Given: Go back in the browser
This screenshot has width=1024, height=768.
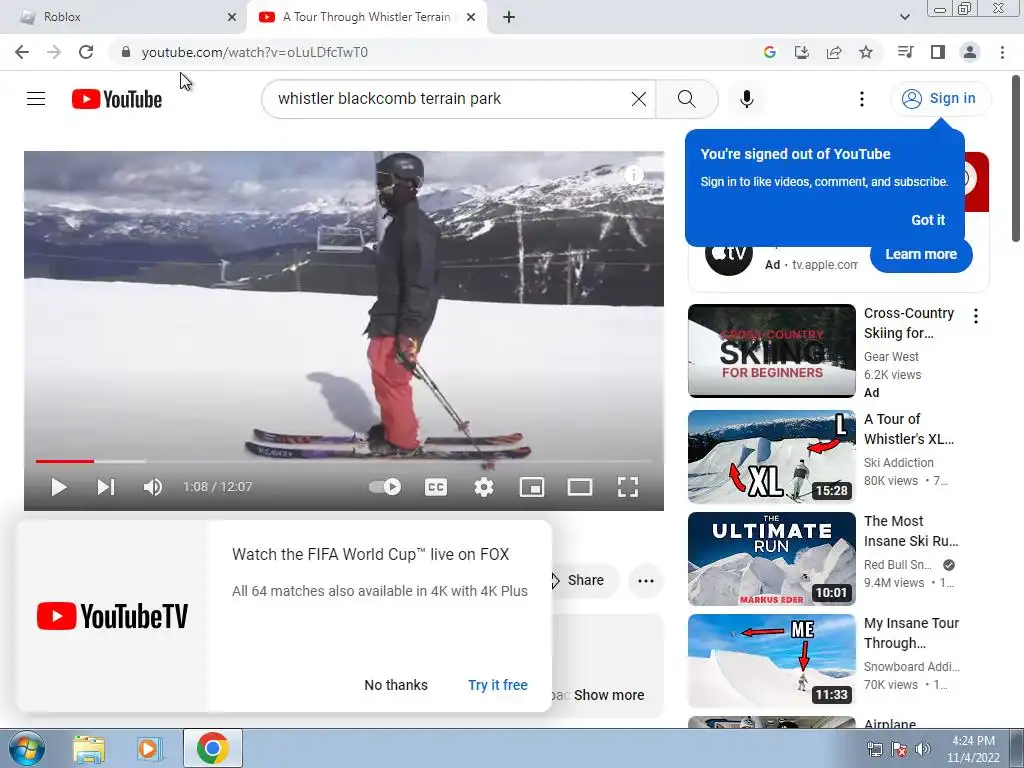Looking at the screenshot, I should point(22,52).
